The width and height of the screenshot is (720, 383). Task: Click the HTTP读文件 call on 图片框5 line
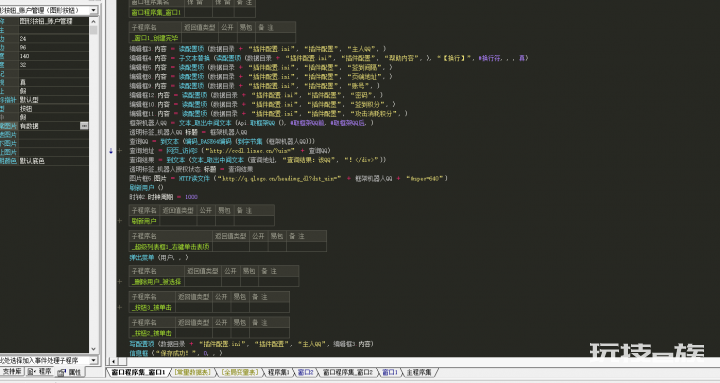click(x=194, y=178)
